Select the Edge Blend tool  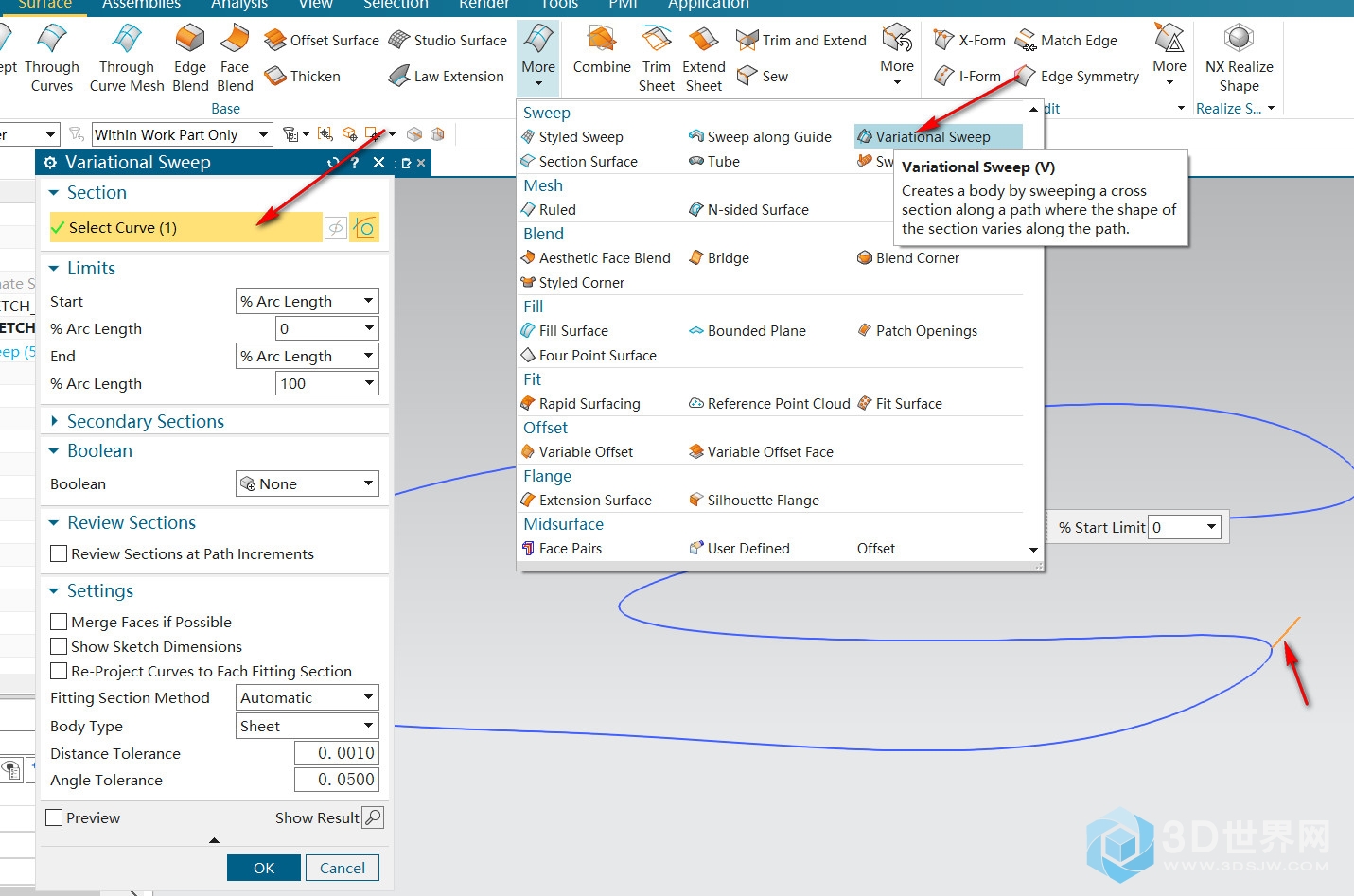190,59
